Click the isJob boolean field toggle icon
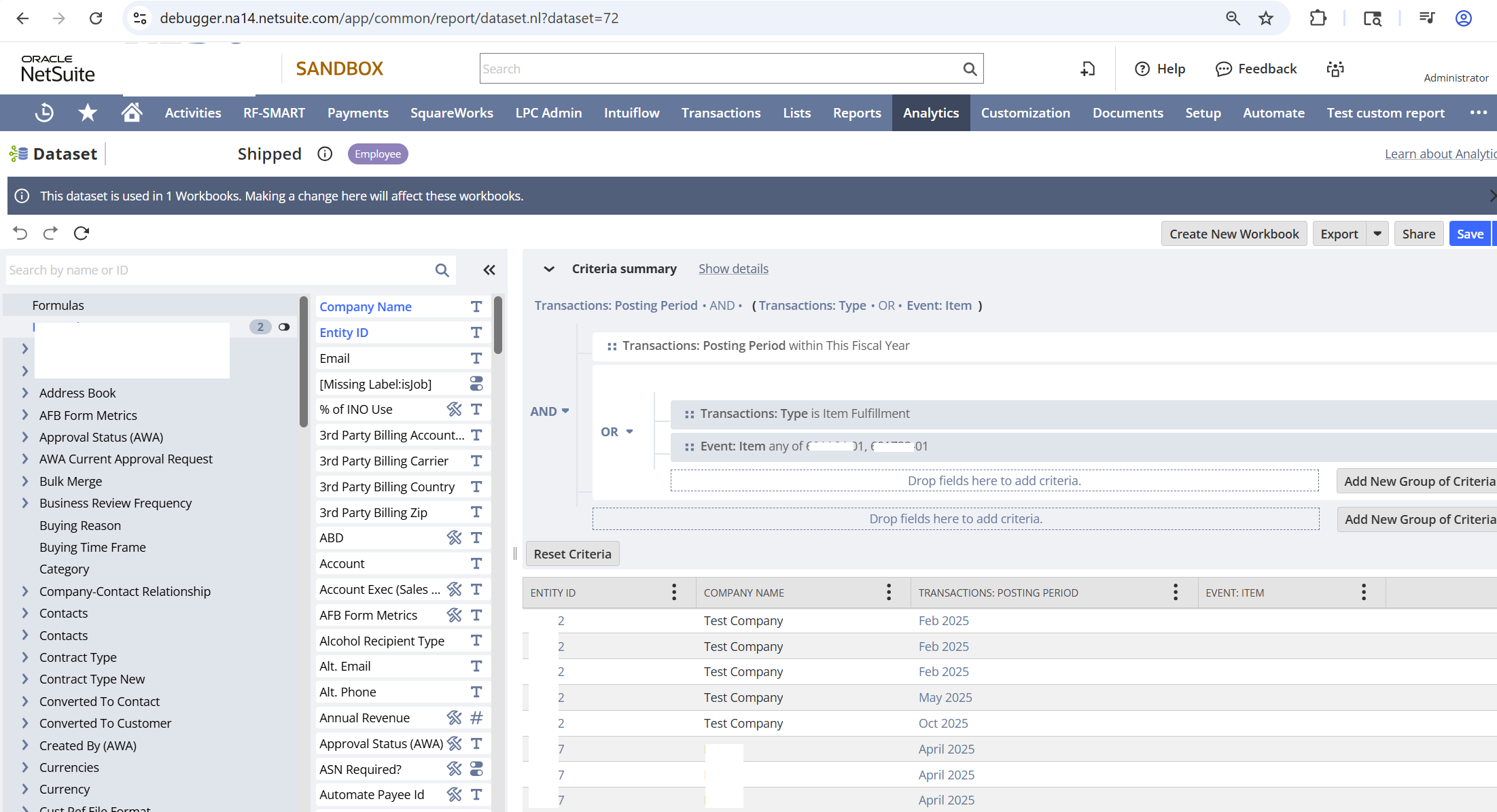The width and height of the screenshot is (1497, 812). pos(476,384)
